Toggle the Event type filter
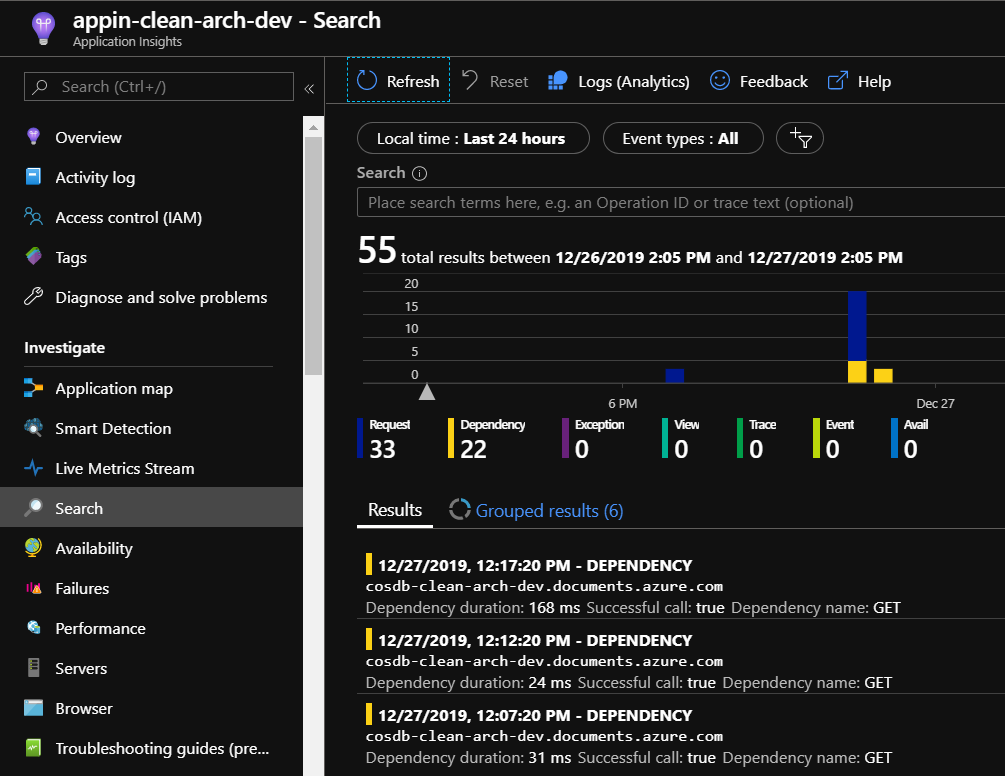The width and height of the screenshot is (1005, 776). pyautogui.click(x=833, y=439)
